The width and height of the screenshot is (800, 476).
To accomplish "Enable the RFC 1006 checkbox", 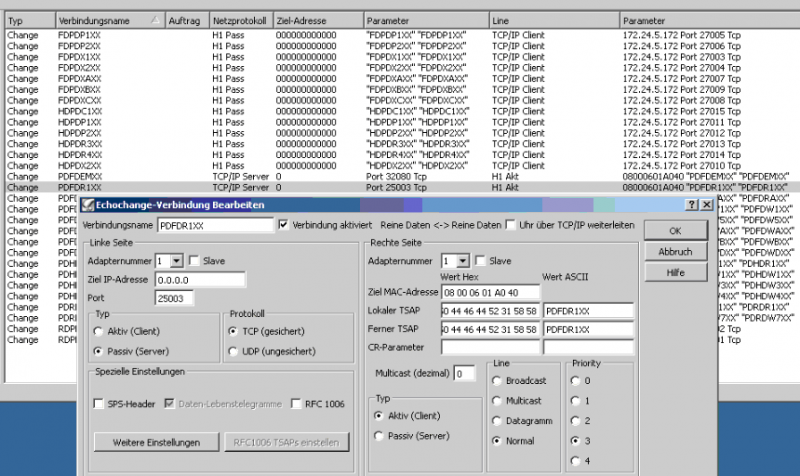I will (x=297, y=404).
